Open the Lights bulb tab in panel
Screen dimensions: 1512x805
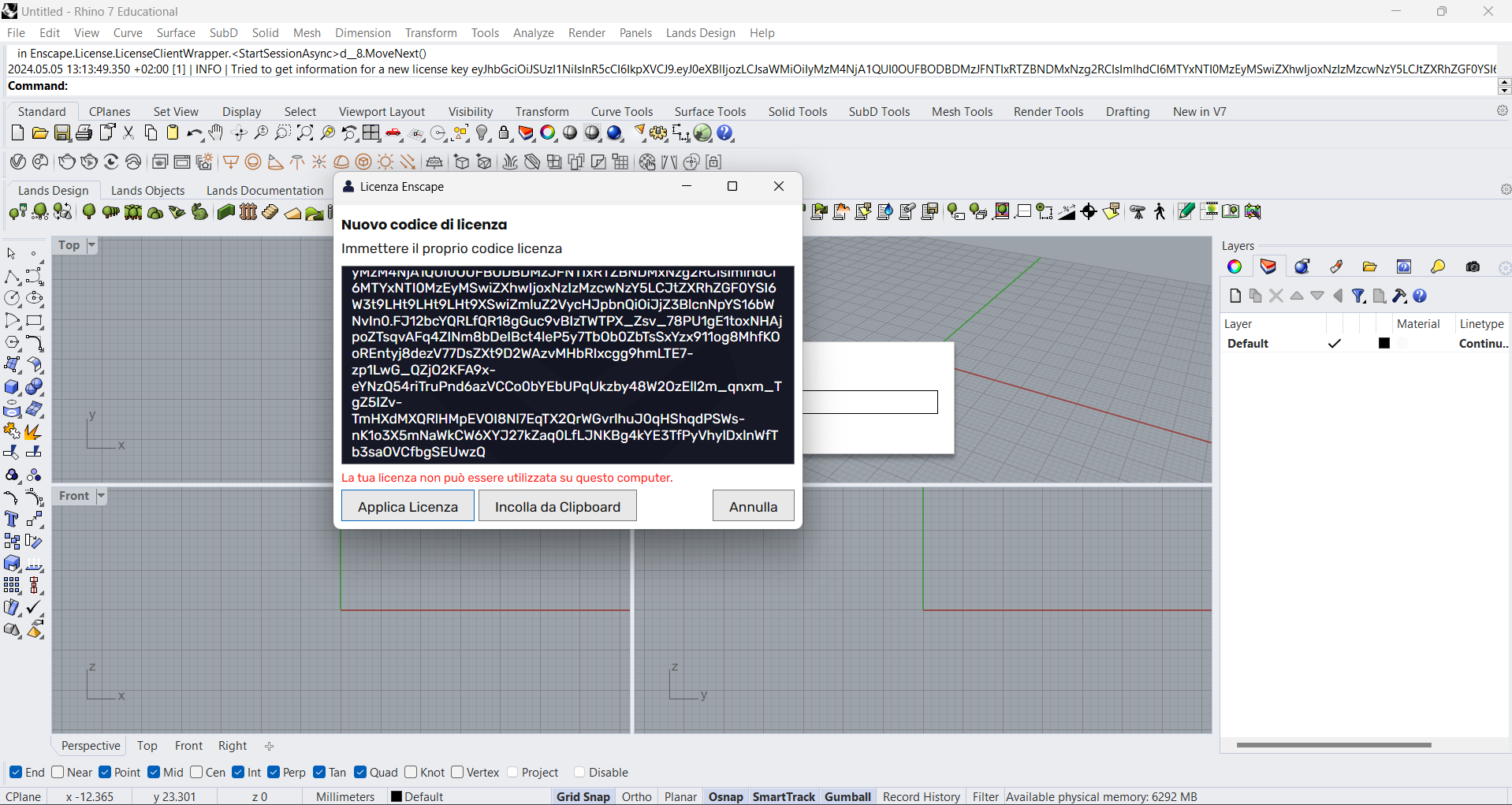tap(1438, 266)
